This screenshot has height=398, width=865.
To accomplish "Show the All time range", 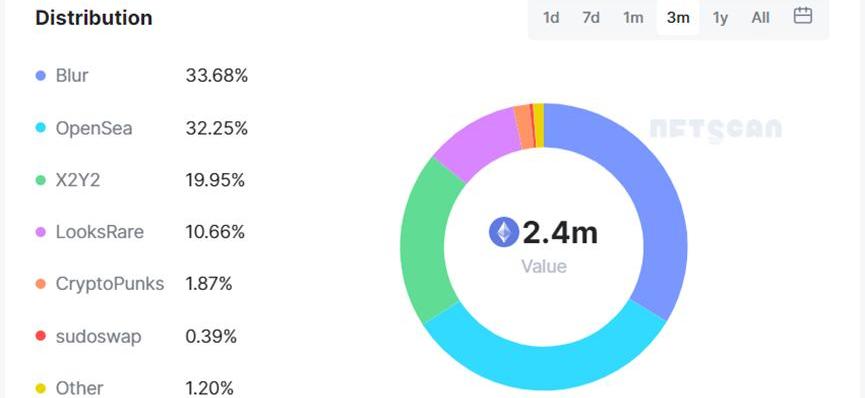I will pos(760,18).
